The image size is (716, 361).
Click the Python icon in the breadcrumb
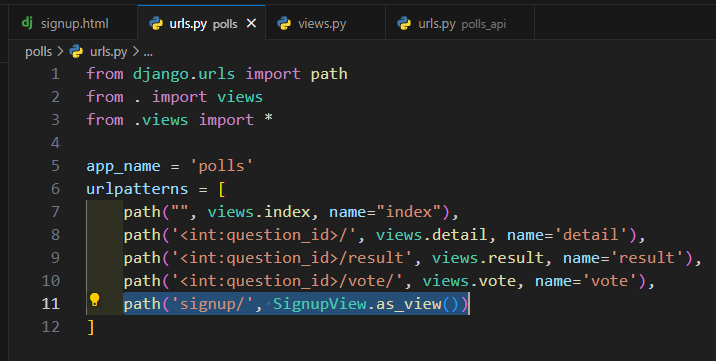click(x=76, y=52)
